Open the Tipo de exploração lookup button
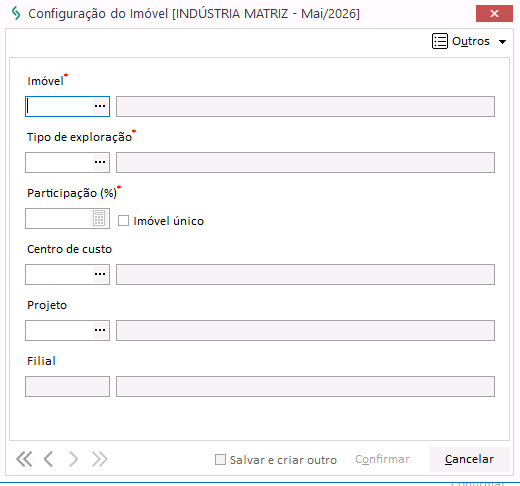 pyautogui.click(x=100, y=162)
